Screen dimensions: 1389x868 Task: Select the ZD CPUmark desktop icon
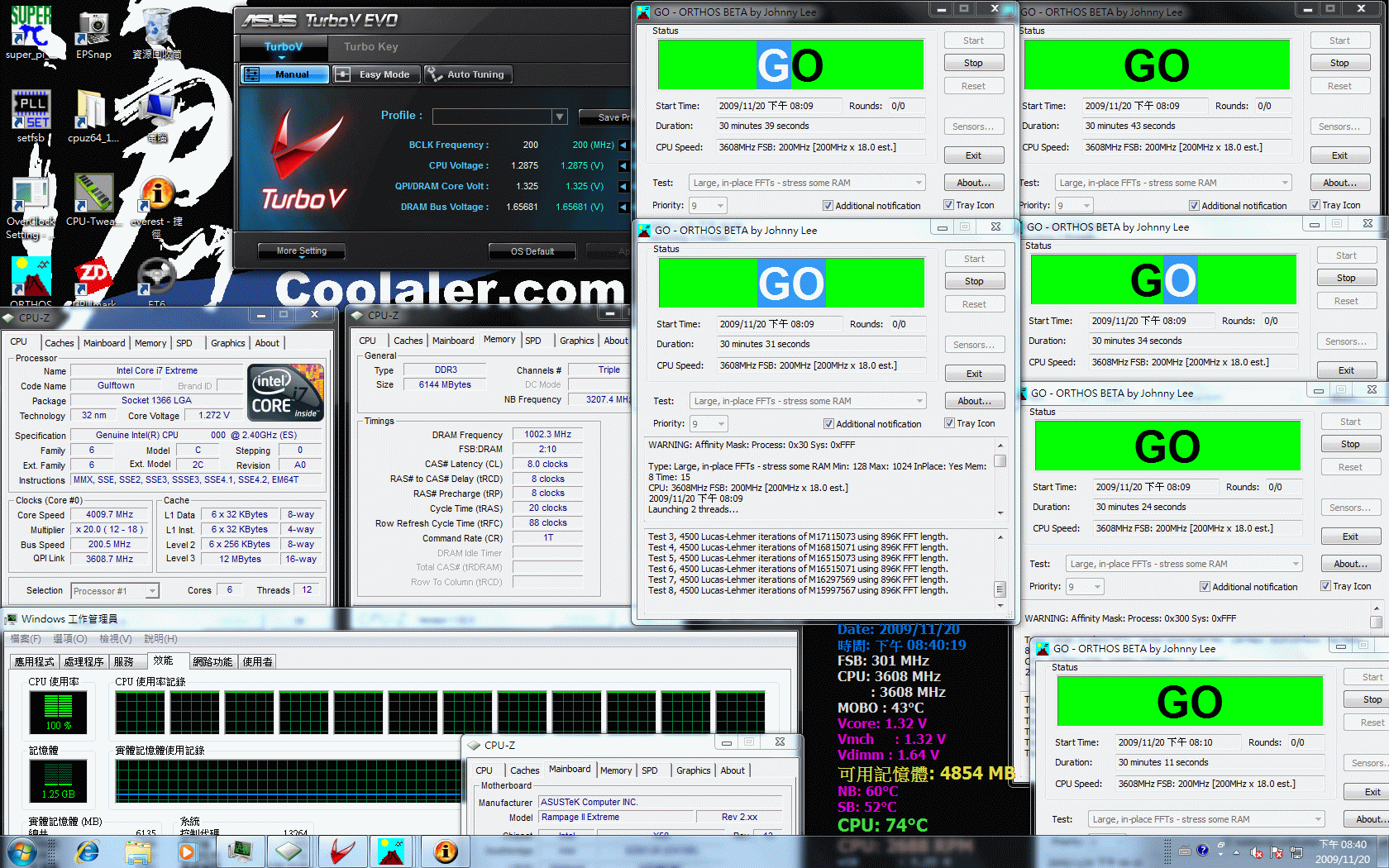tap(93, 283)
